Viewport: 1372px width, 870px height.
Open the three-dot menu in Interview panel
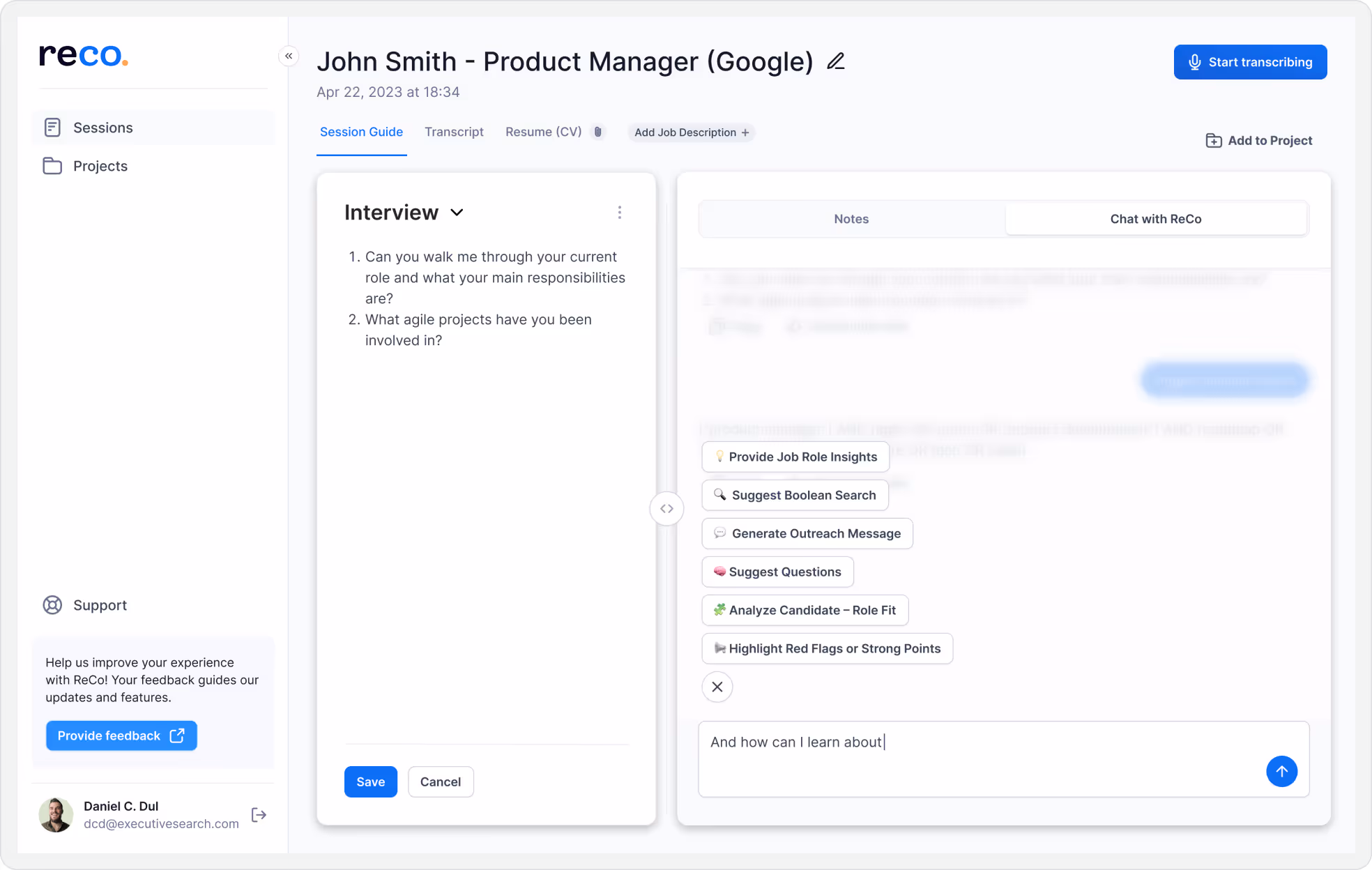coord(619,213)
